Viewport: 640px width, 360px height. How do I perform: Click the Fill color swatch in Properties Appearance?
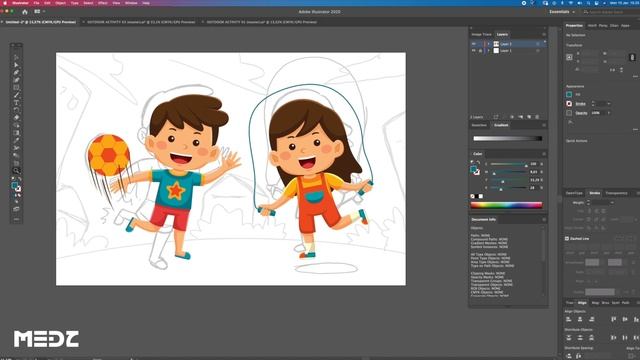[569, 94]
